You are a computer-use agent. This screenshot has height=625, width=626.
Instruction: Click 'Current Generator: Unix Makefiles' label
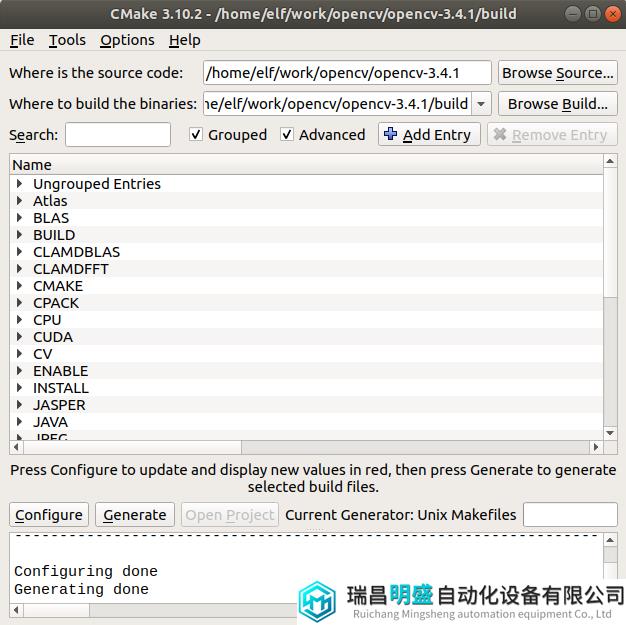400,515
